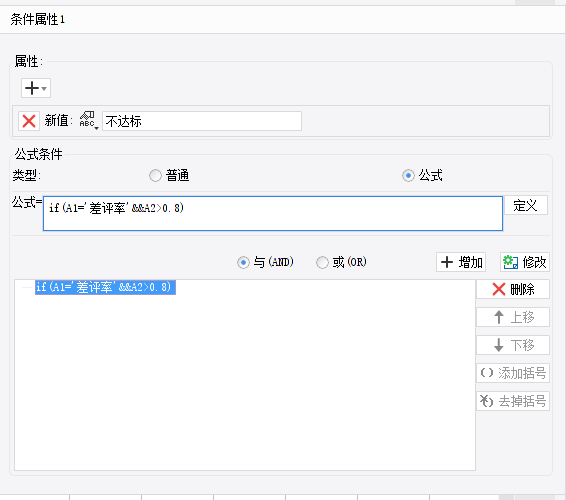Select the 公式 type radio button
Viewport: 566px width, 500px height.
tap(408, 176)
